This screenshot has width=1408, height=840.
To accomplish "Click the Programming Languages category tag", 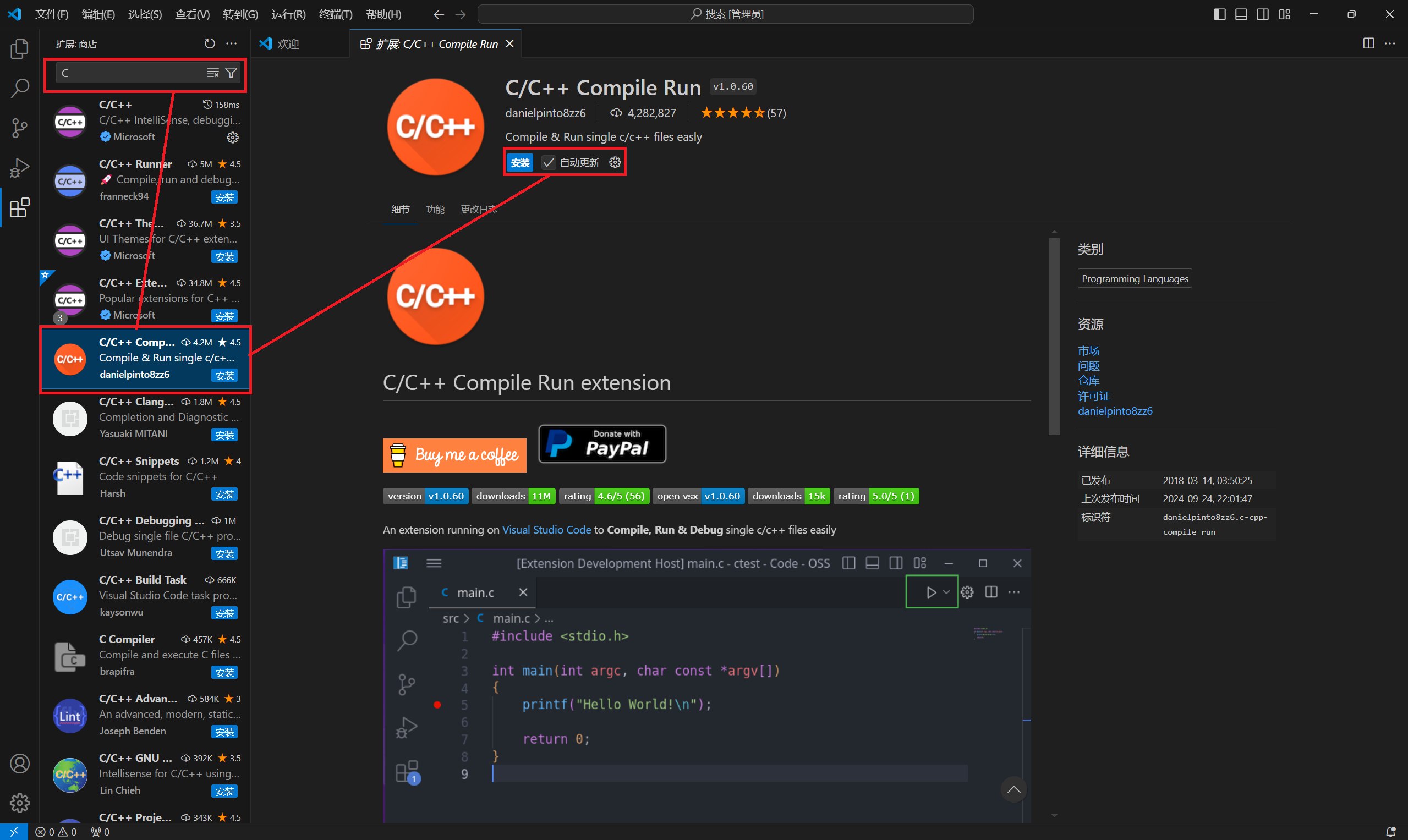I will [x=1135, y=278].
